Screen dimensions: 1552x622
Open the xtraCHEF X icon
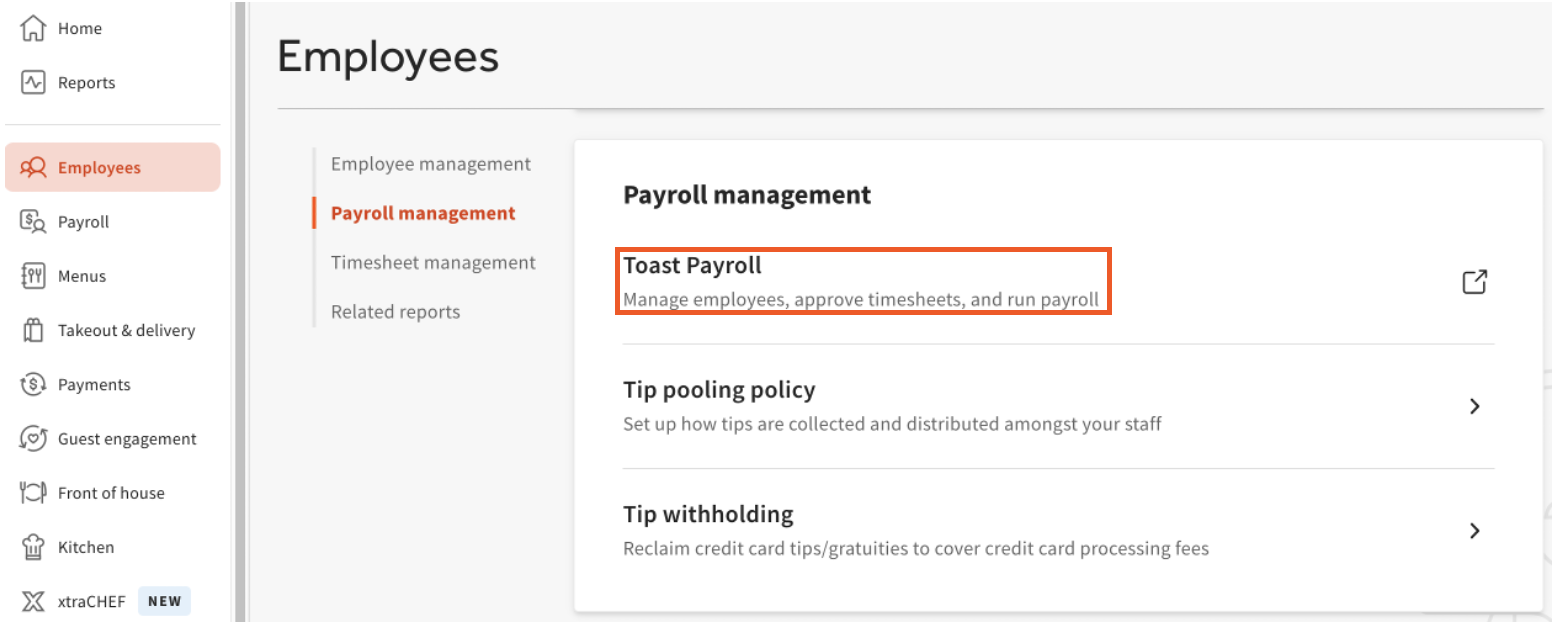point(33,601)
